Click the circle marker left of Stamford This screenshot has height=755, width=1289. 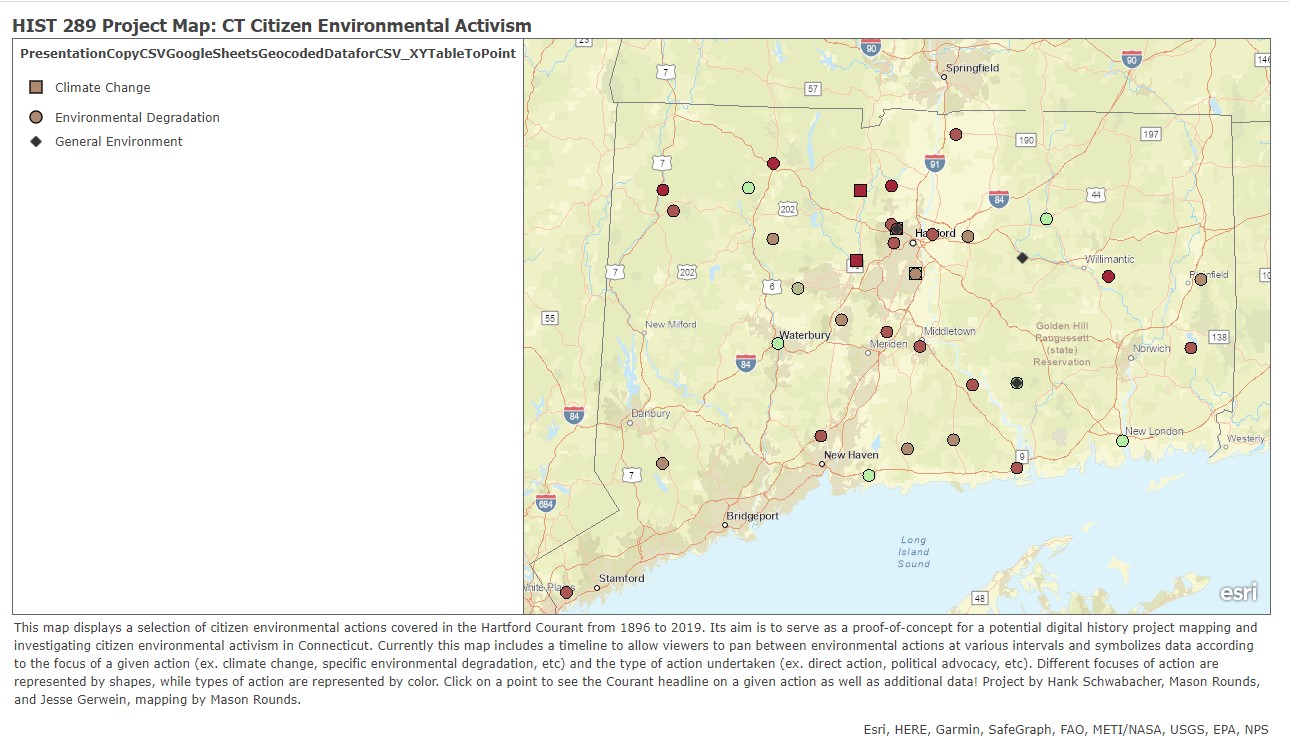(566, 592)
